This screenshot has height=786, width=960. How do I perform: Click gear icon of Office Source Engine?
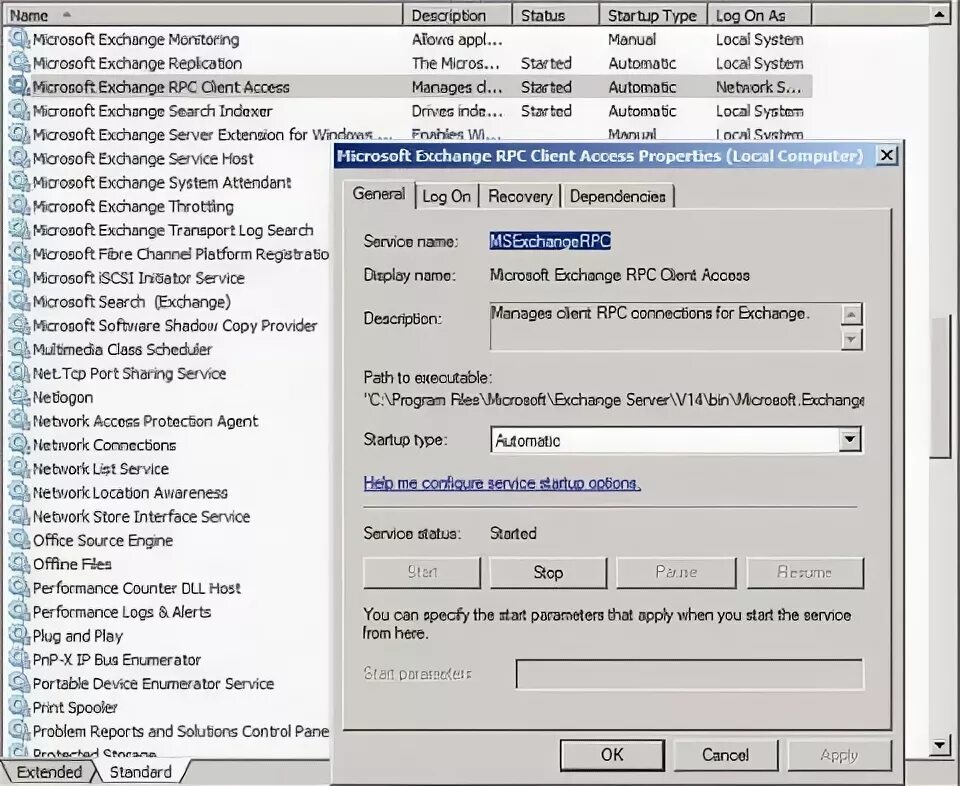point(19,541)
